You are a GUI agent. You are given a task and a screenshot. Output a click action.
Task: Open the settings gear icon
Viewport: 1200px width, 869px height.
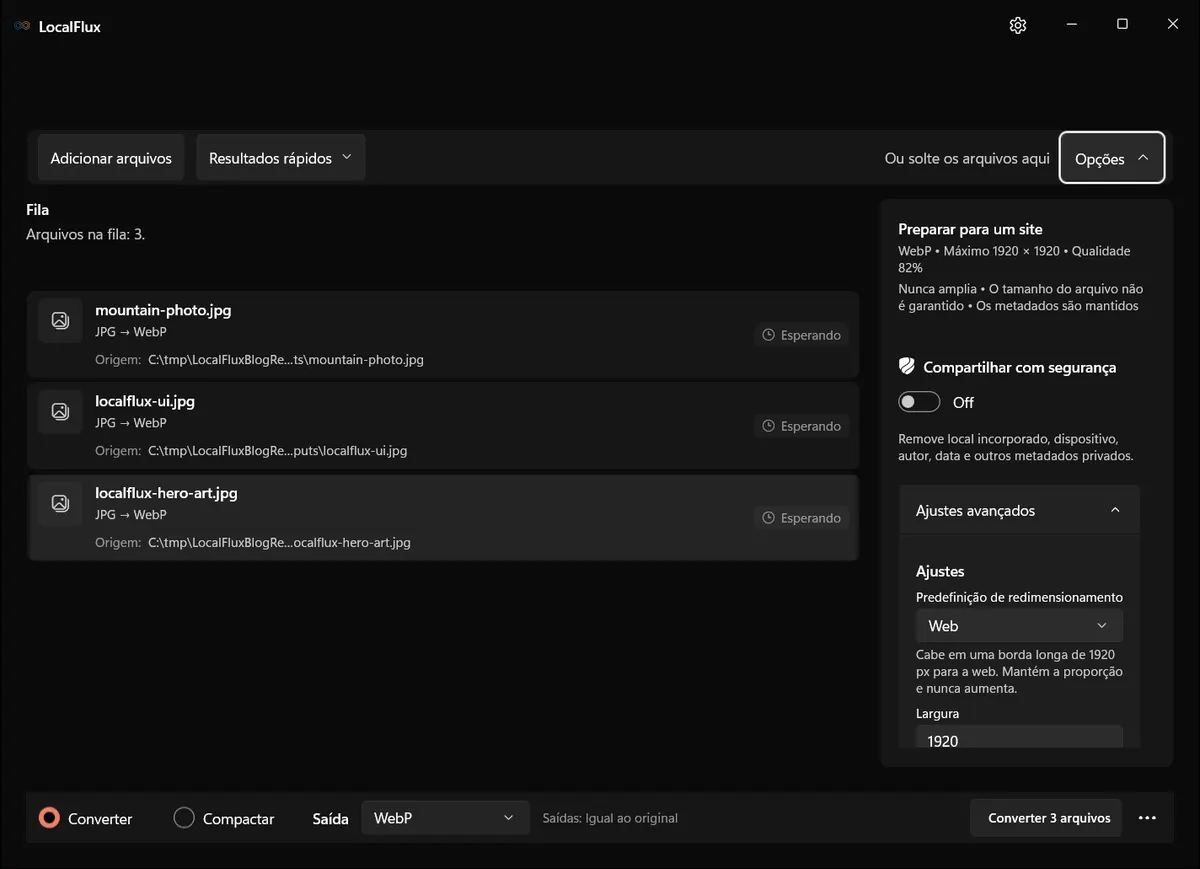point(1018,25)
